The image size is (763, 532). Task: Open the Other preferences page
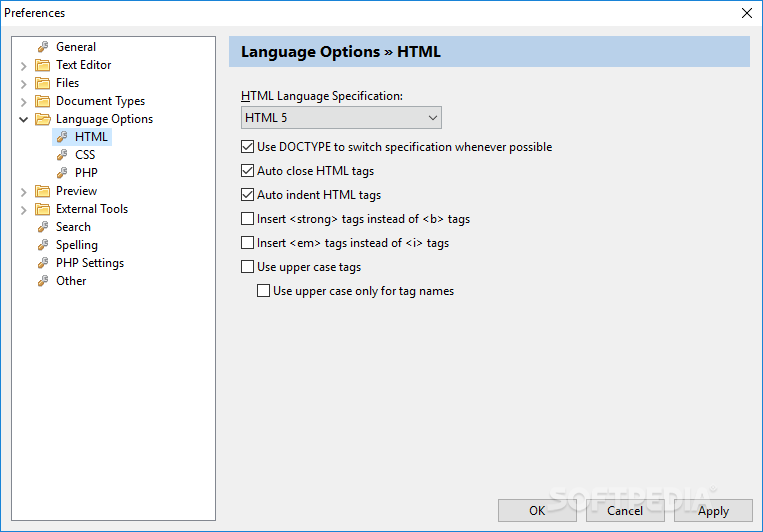point(71,281)
